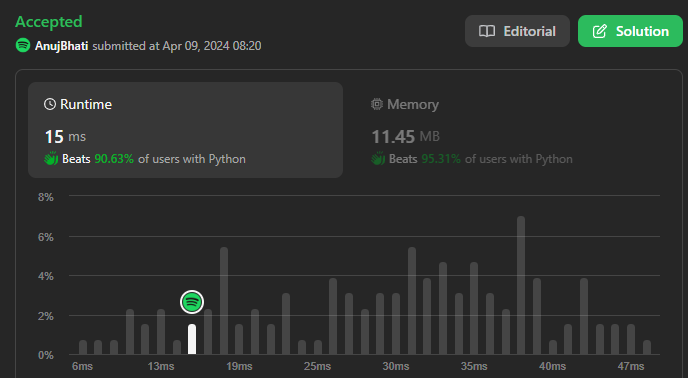The height and width of the screenshot is (378, 688).
Task: Select the highlighted white bar in the chart
Action: click(x=192, y=339)
